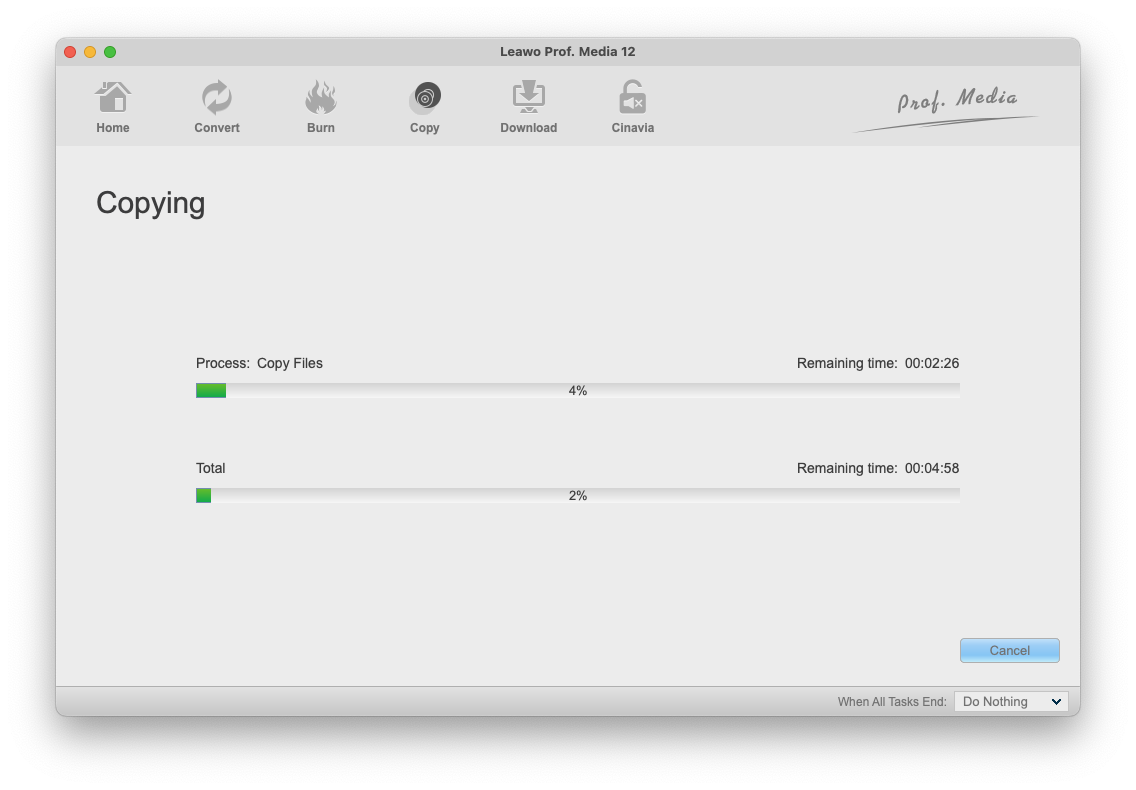Click the 2% progress value
This screenshot has width=1136, height=790.
(577, 496)
